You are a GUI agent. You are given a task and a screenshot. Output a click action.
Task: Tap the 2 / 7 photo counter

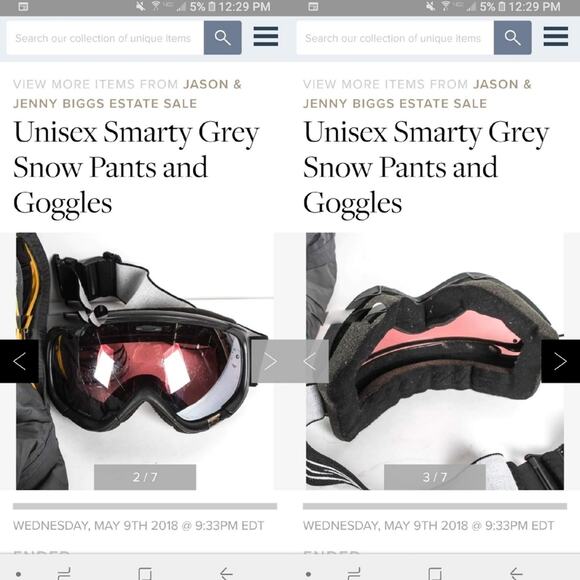click(x=145, y=477)
